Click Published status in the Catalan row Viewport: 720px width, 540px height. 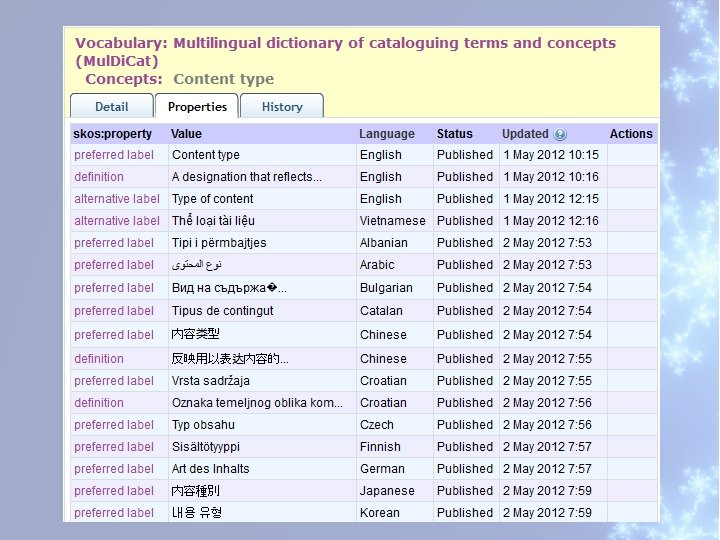click(465, 311)
